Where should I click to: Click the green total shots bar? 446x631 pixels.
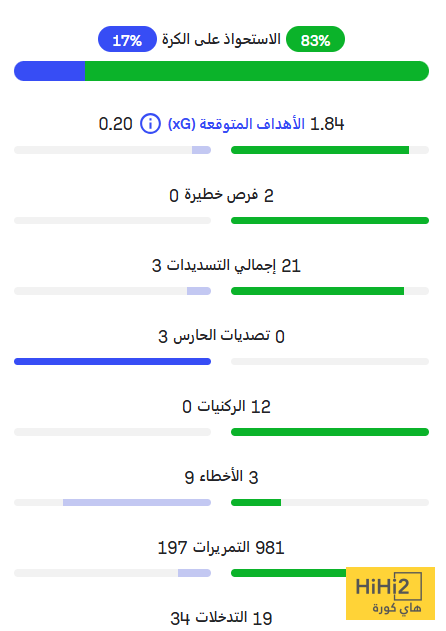pyautogui.click(x=318, y=291)
